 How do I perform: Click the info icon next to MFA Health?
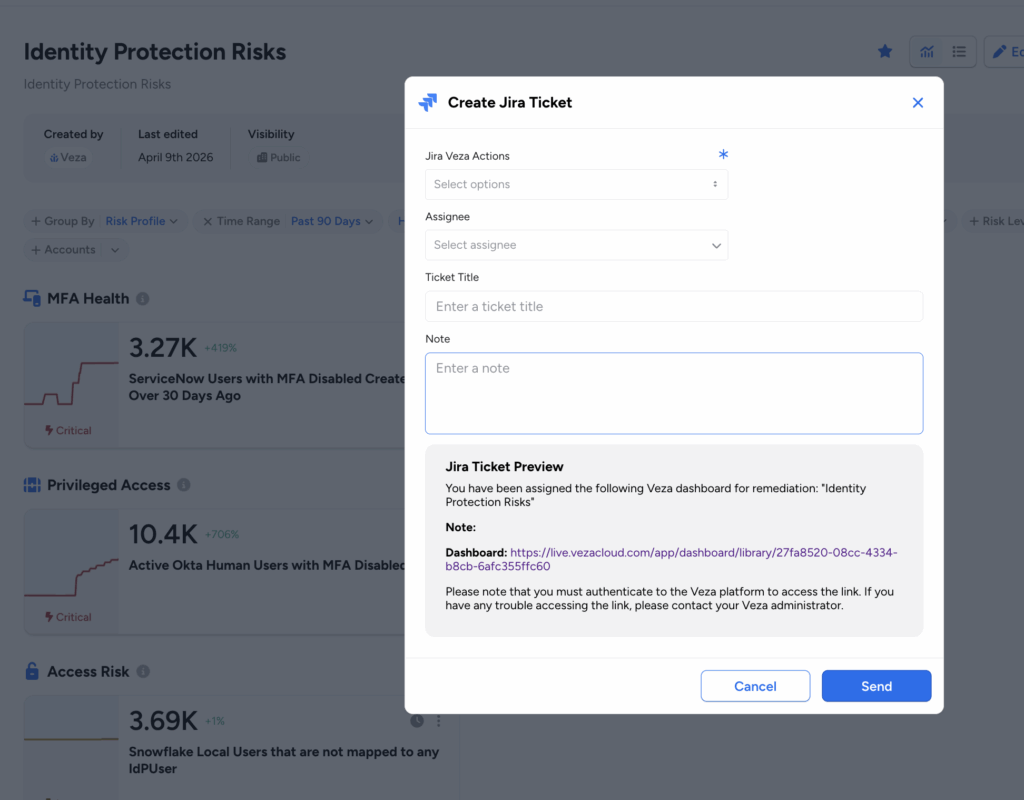143,299
